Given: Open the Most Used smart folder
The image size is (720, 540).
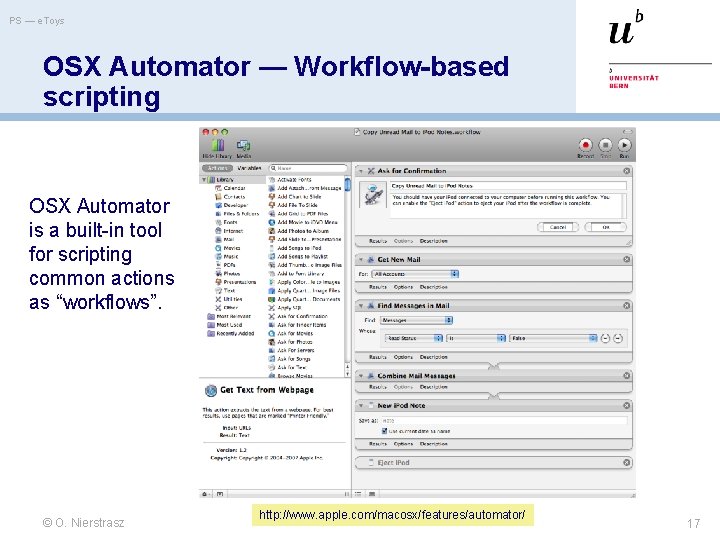Looking at the screenshot, I should pos(225,325).
